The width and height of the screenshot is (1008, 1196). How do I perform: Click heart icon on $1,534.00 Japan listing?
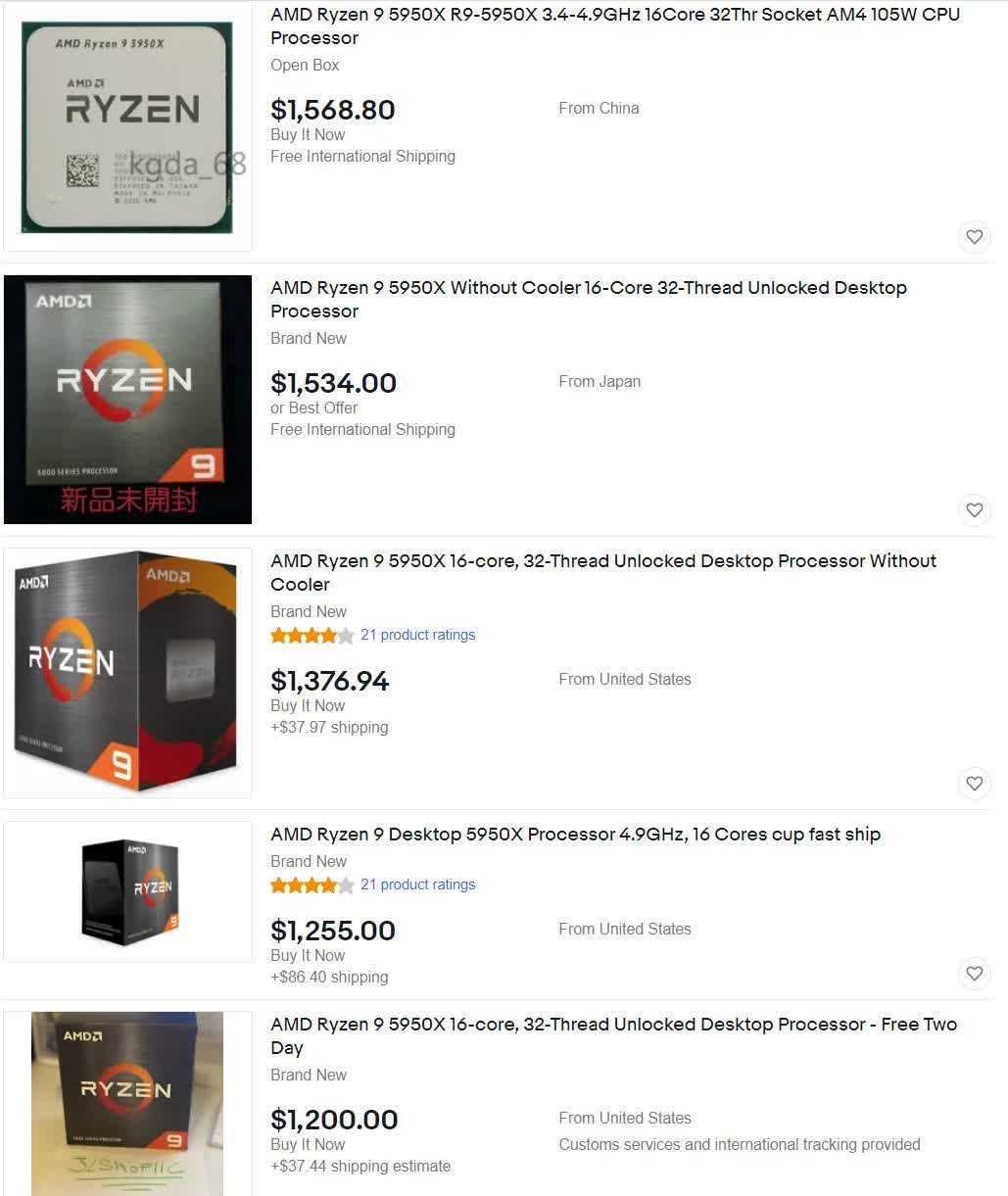tap(974, 510)
